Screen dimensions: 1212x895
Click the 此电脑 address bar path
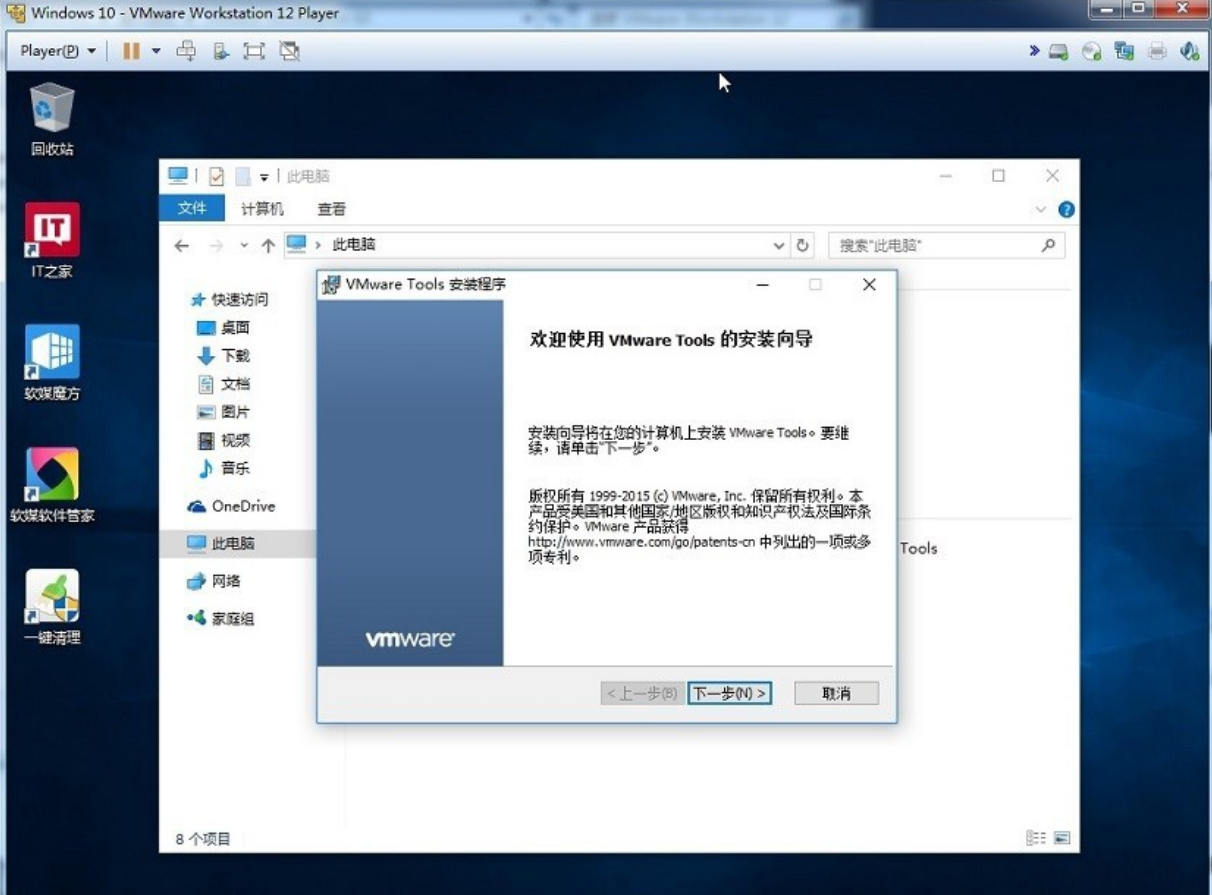354,244
